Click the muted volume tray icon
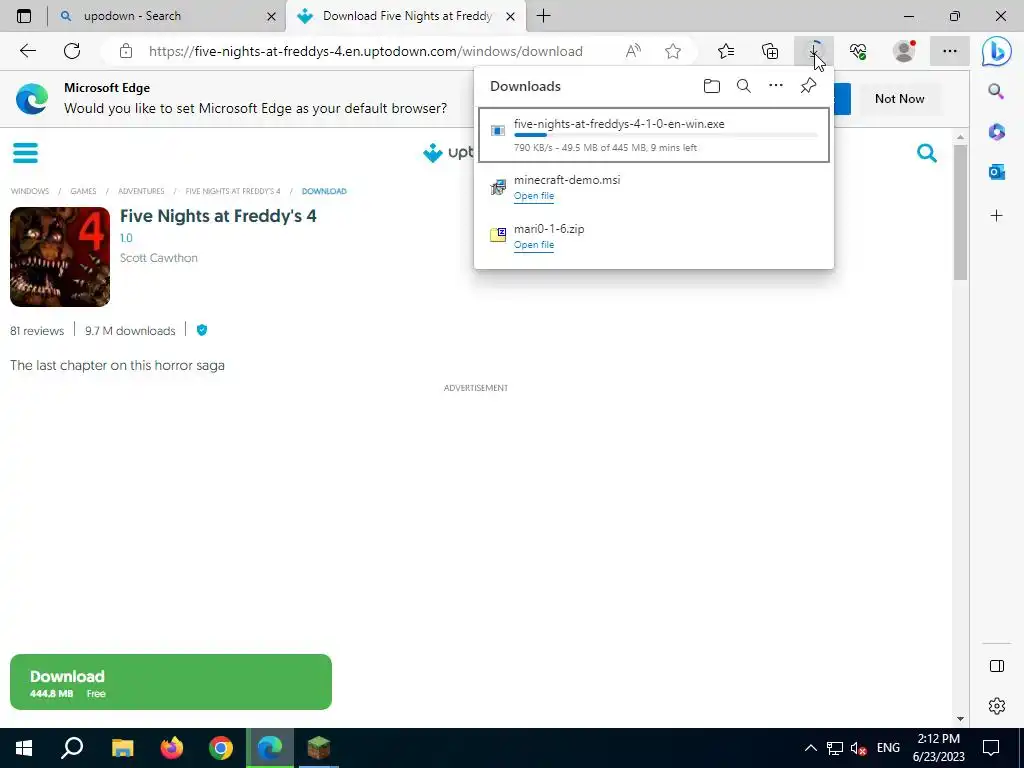Viewport: 1024px width, 768px height. pyautogui.click(x=859, y=748)
